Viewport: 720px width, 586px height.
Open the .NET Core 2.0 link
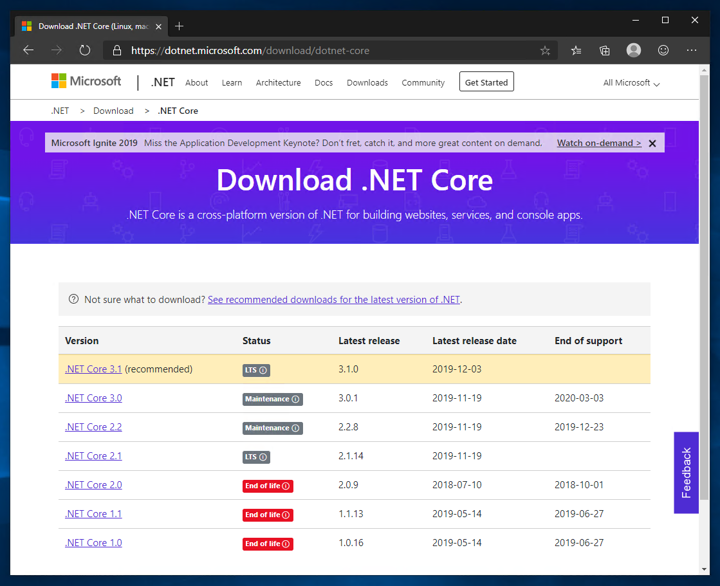[x=93, y=485]
